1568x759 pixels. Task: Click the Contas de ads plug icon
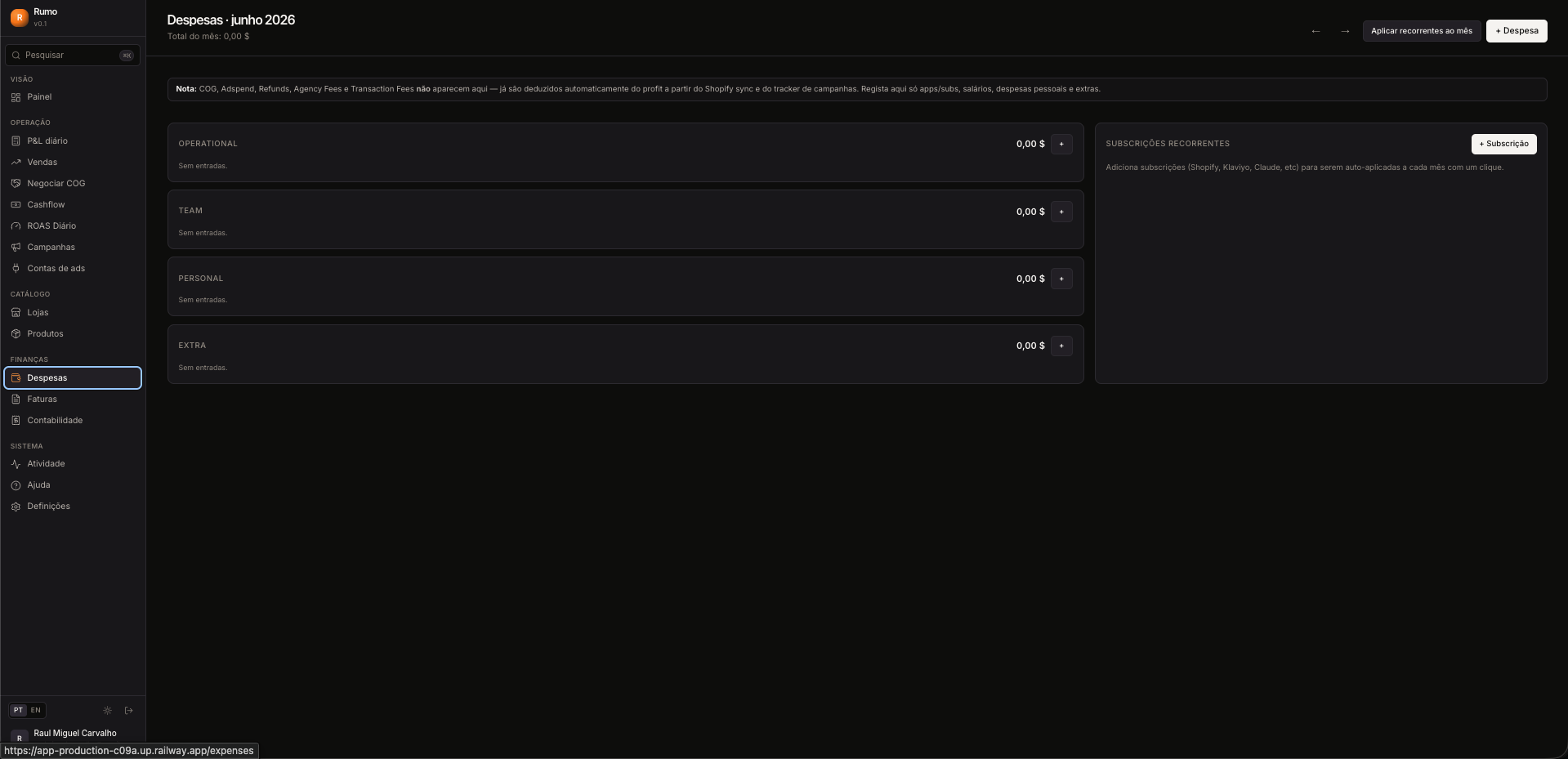(16, 269)
